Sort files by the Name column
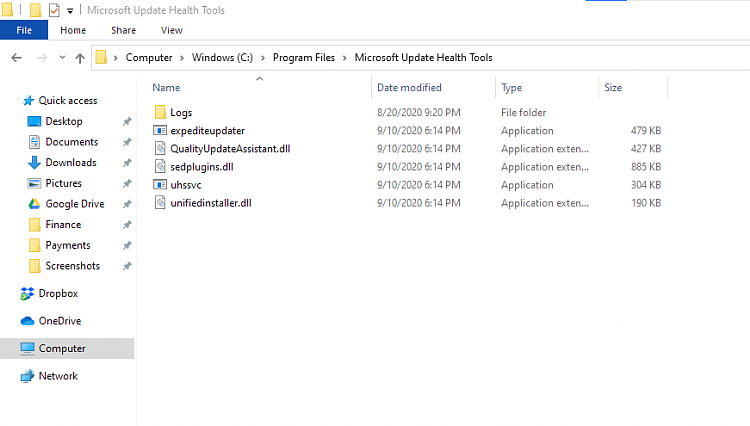Screen dimensions: 750x426 tap(166, 87)
